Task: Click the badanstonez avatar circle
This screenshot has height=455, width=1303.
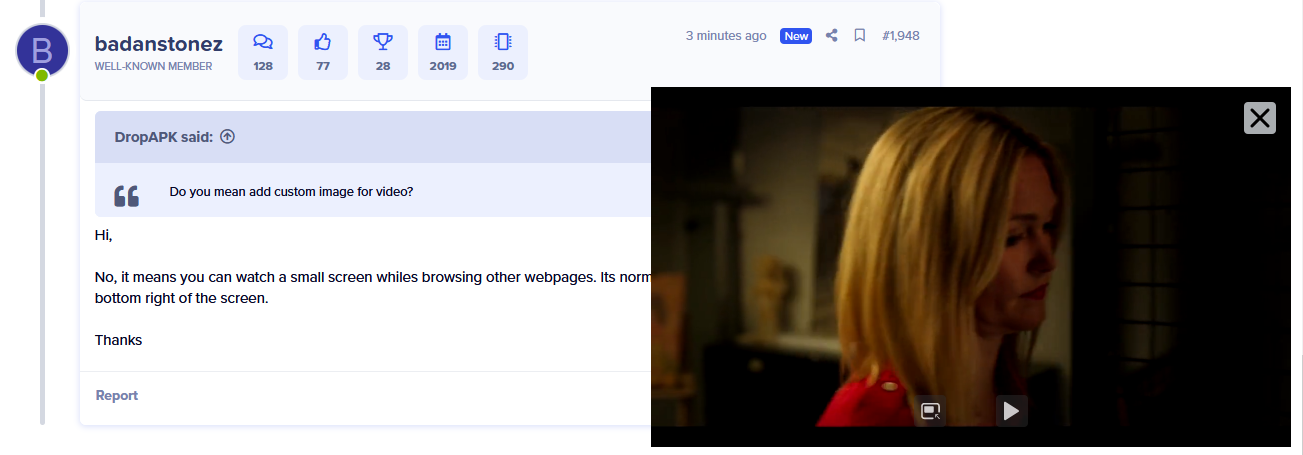Action: [x=42, y=51]
